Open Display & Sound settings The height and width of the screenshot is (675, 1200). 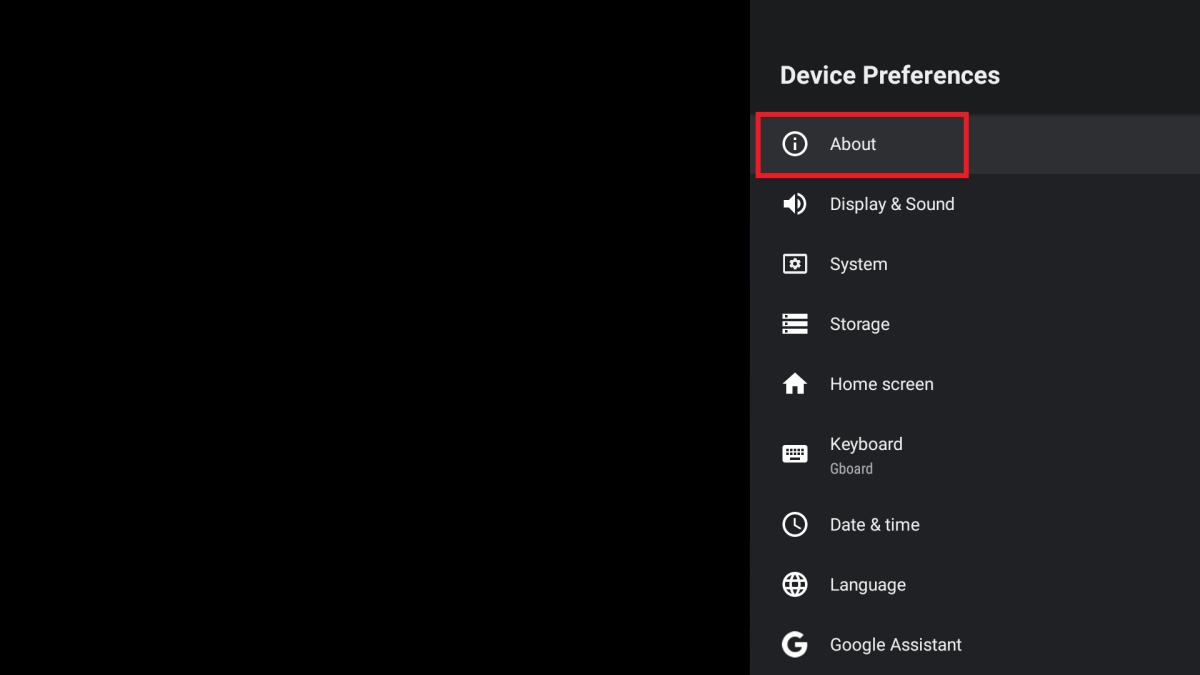pos(892,204)
